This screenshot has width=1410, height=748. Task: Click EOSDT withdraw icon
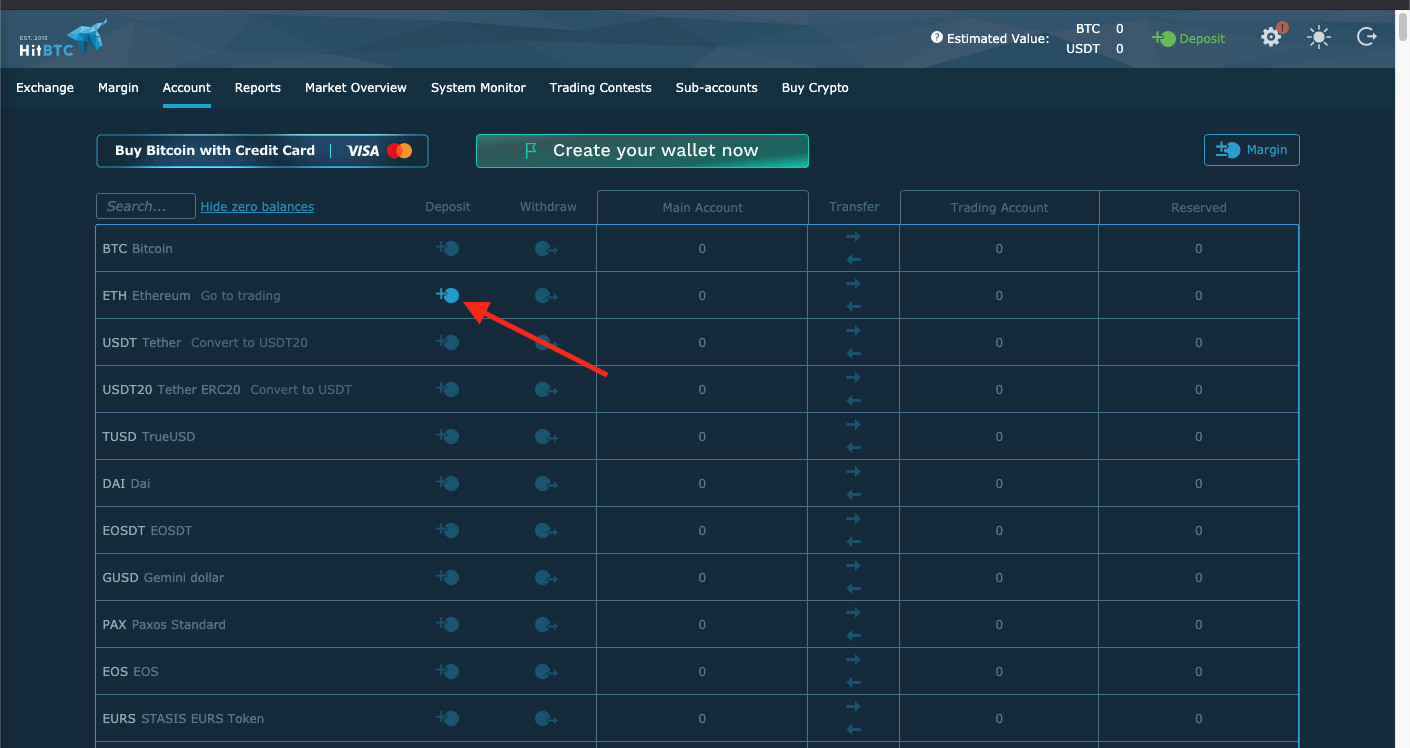546,531
